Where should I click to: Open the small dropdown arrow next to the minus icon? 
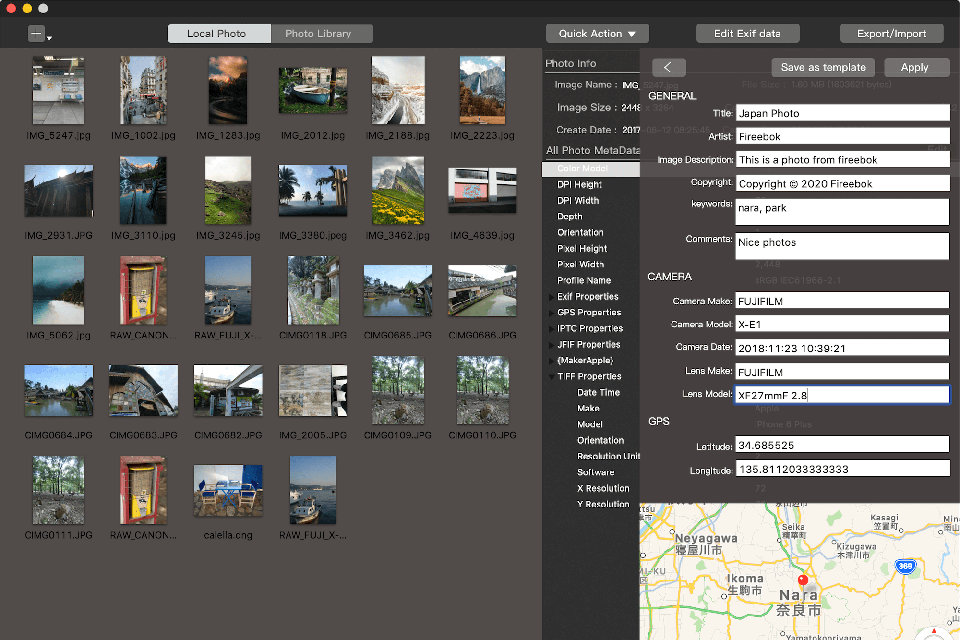tap(50, 38)
